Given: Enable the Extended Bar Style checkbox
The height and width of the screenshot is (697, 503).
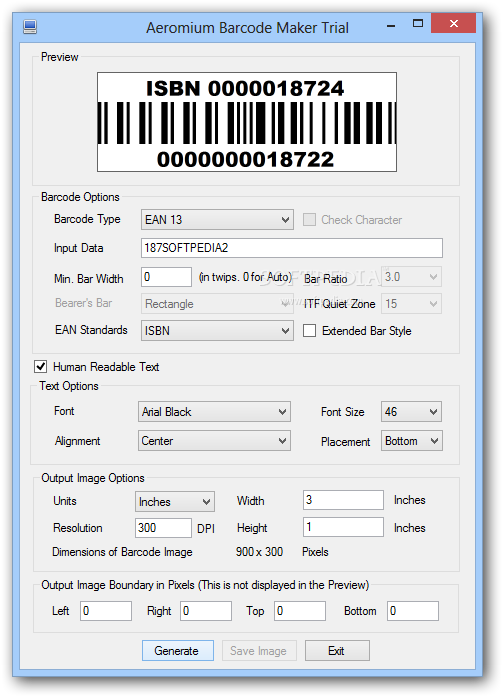Looking at the screenshot, I should [x=309, y=331].
